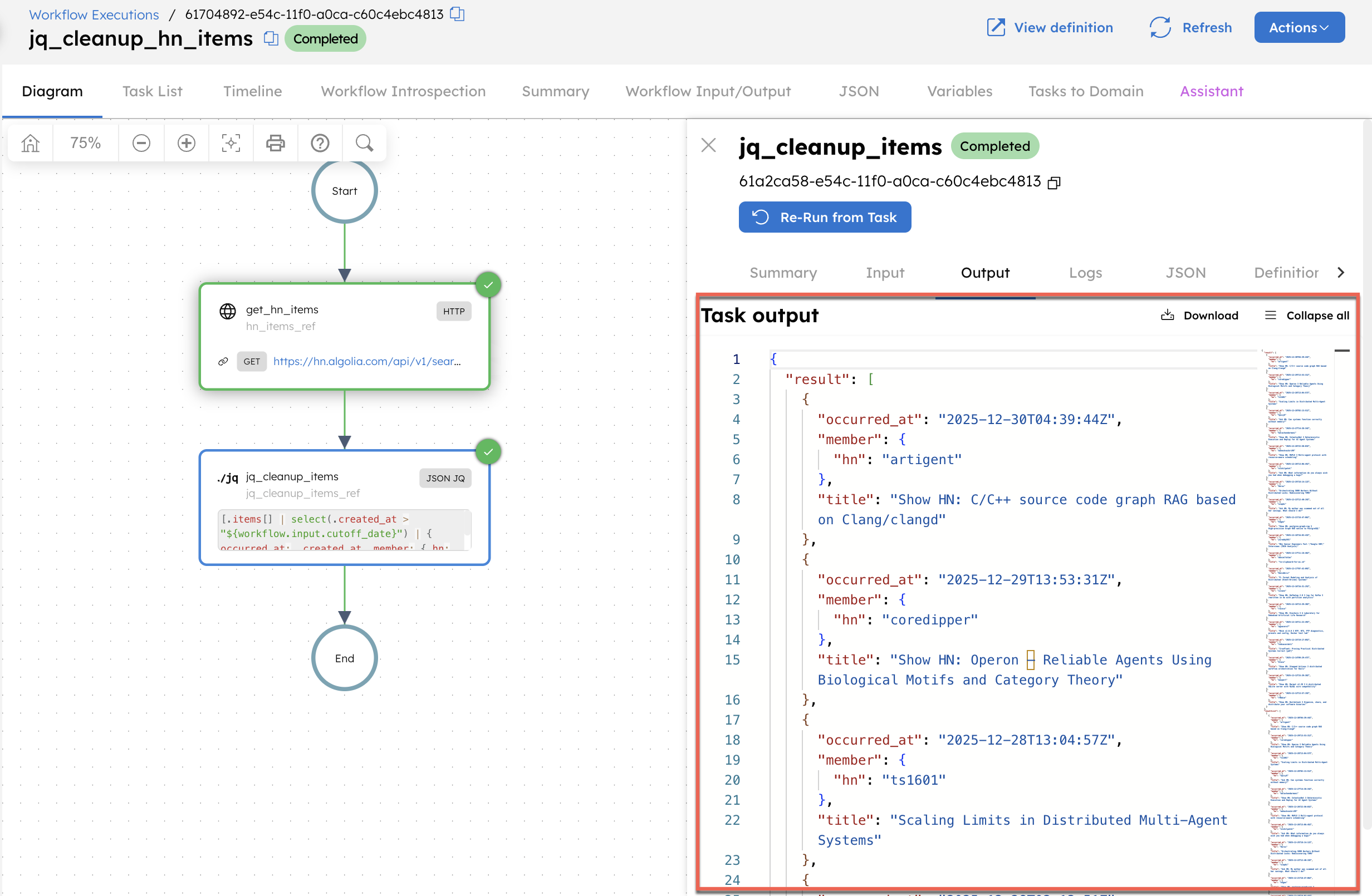1372x896 pixels.
Task: Print the workflow diagram
Action: 275,143
